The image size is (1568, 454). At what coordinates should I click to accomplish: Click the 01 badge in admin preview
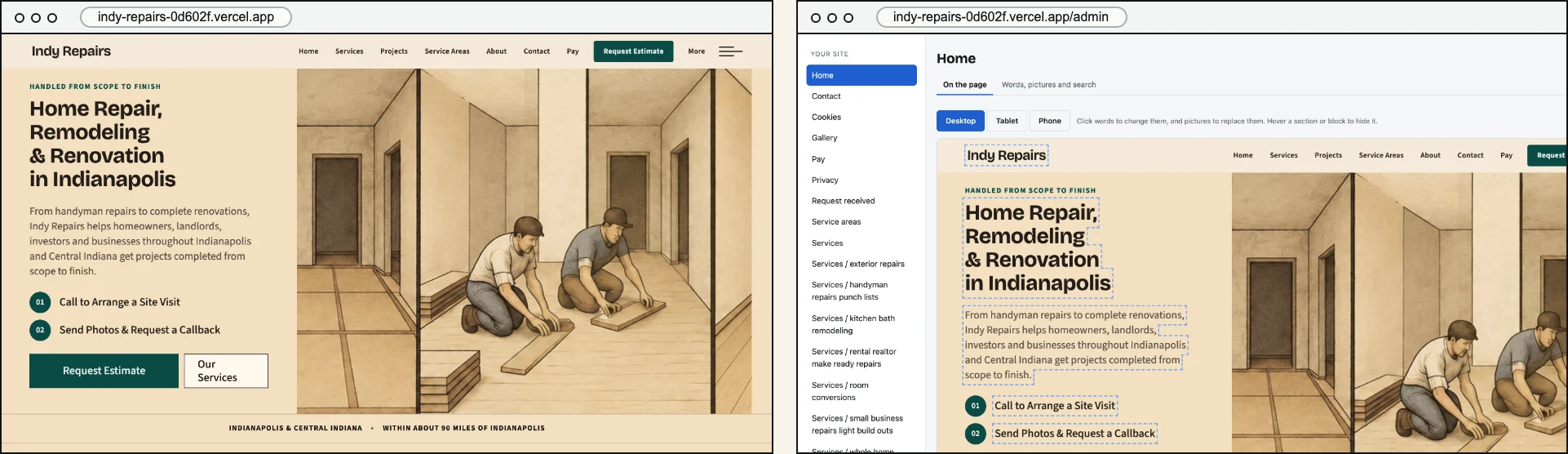pyautogui.click(x=975, y=406)
